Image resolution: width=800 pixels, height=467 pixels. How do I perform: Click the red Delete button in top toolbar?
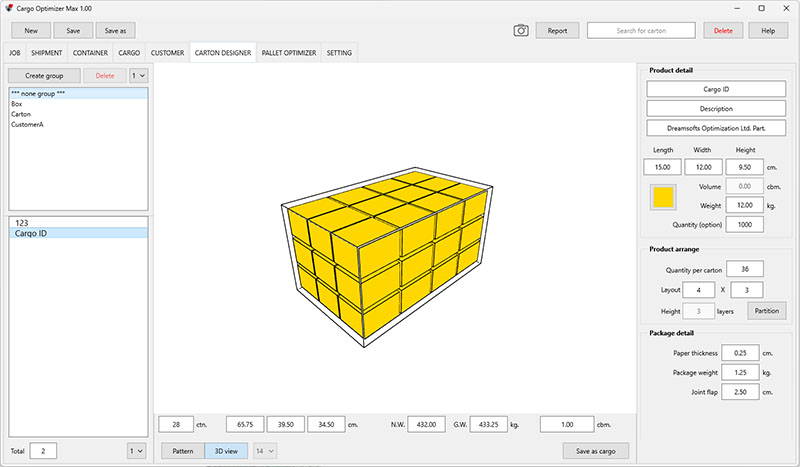723,31
